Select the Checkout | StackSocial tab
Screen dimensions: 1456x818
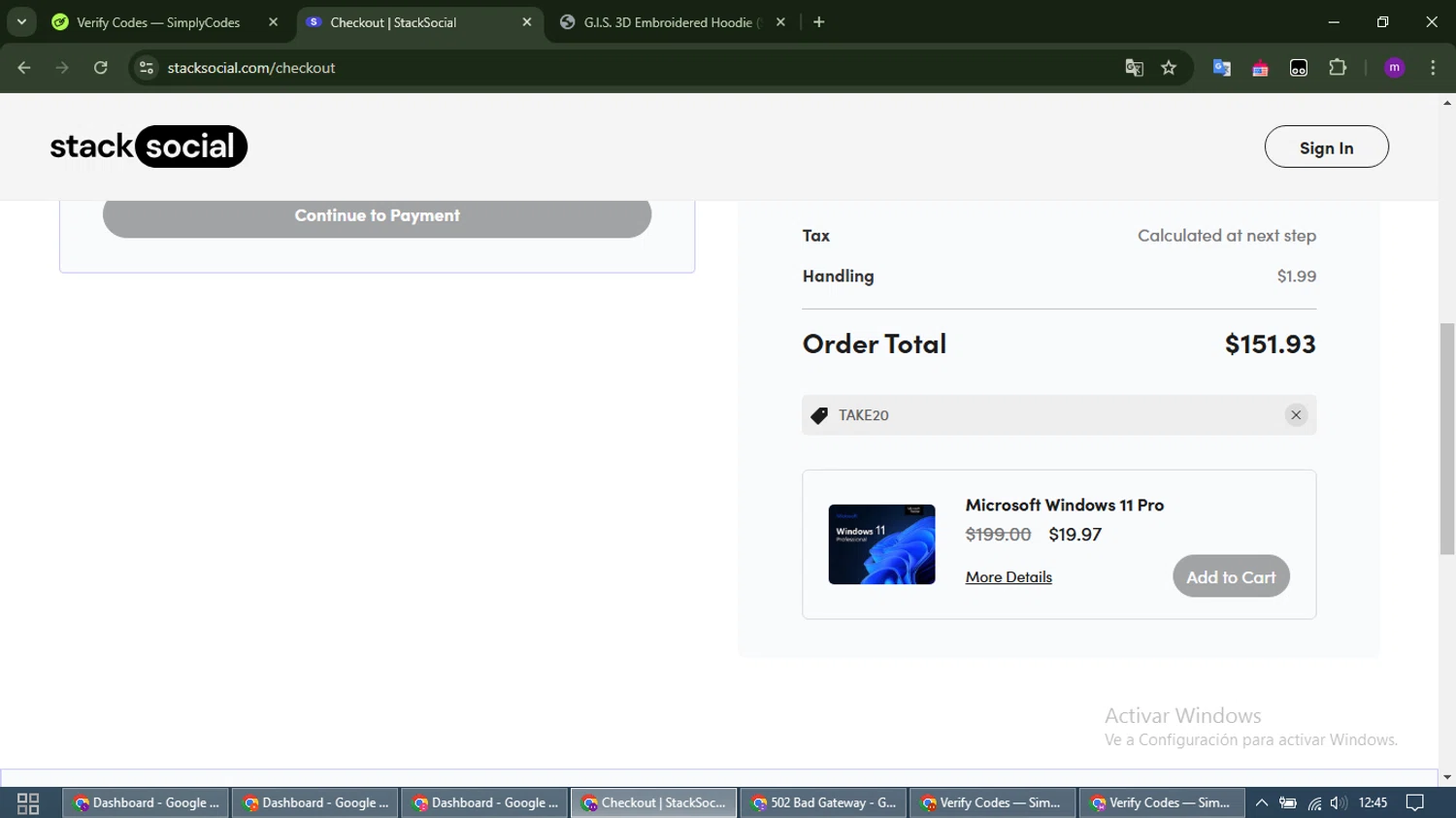coord(419,22)
